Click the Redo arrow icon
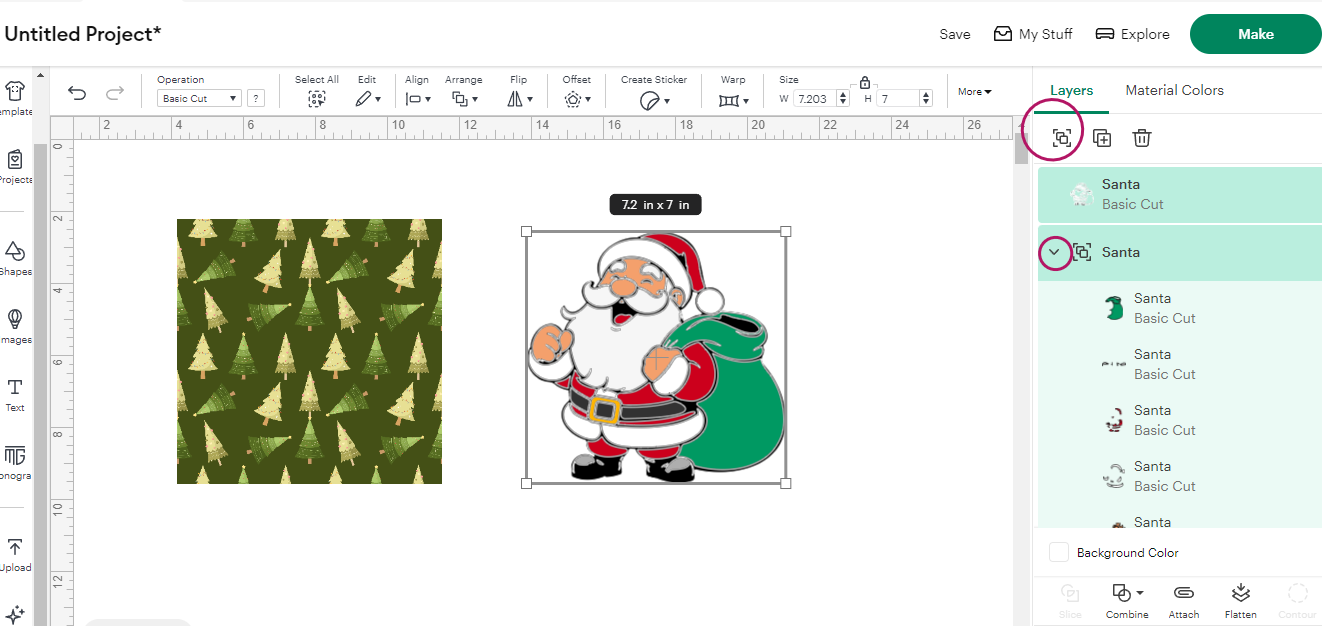Image resolution: width=1322 pixels, height=626 pixels. tap(115, 93)
